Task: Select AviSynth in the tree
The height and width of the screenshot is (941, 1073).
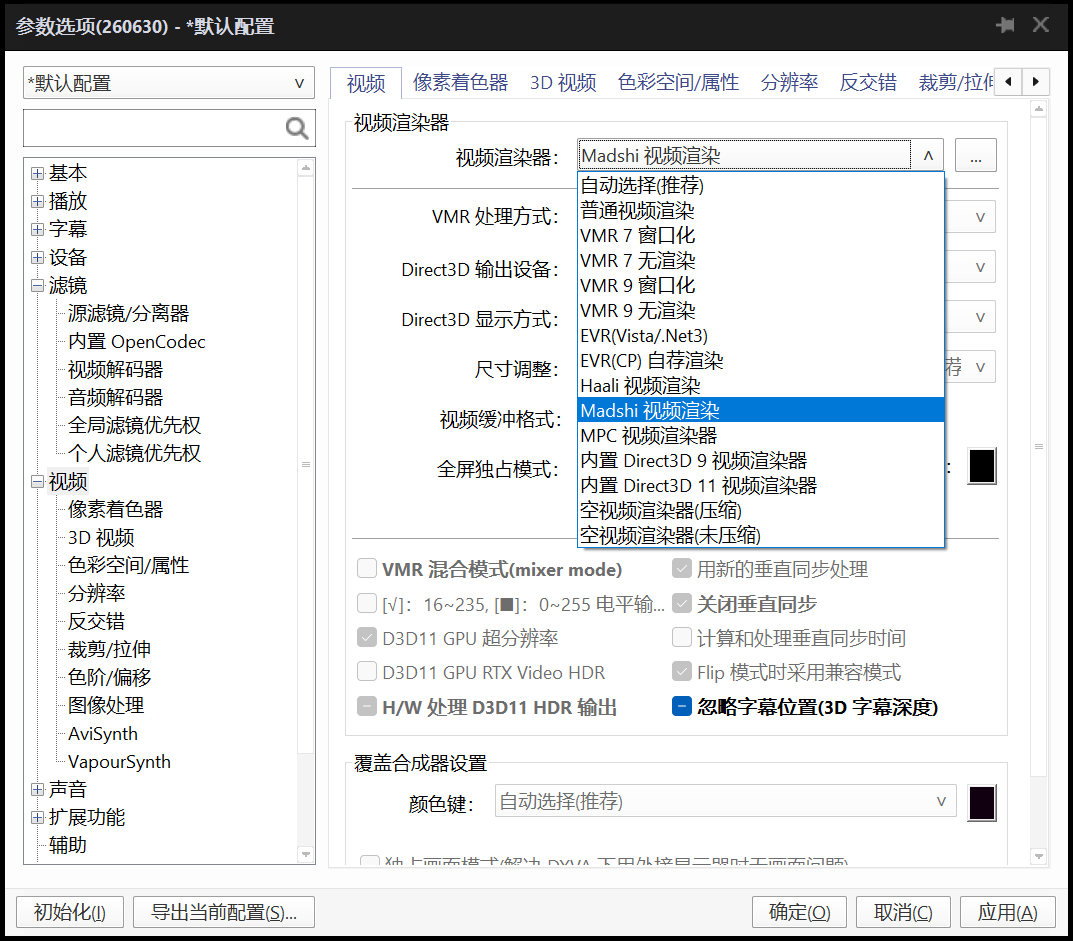Action: click(103, 734)
